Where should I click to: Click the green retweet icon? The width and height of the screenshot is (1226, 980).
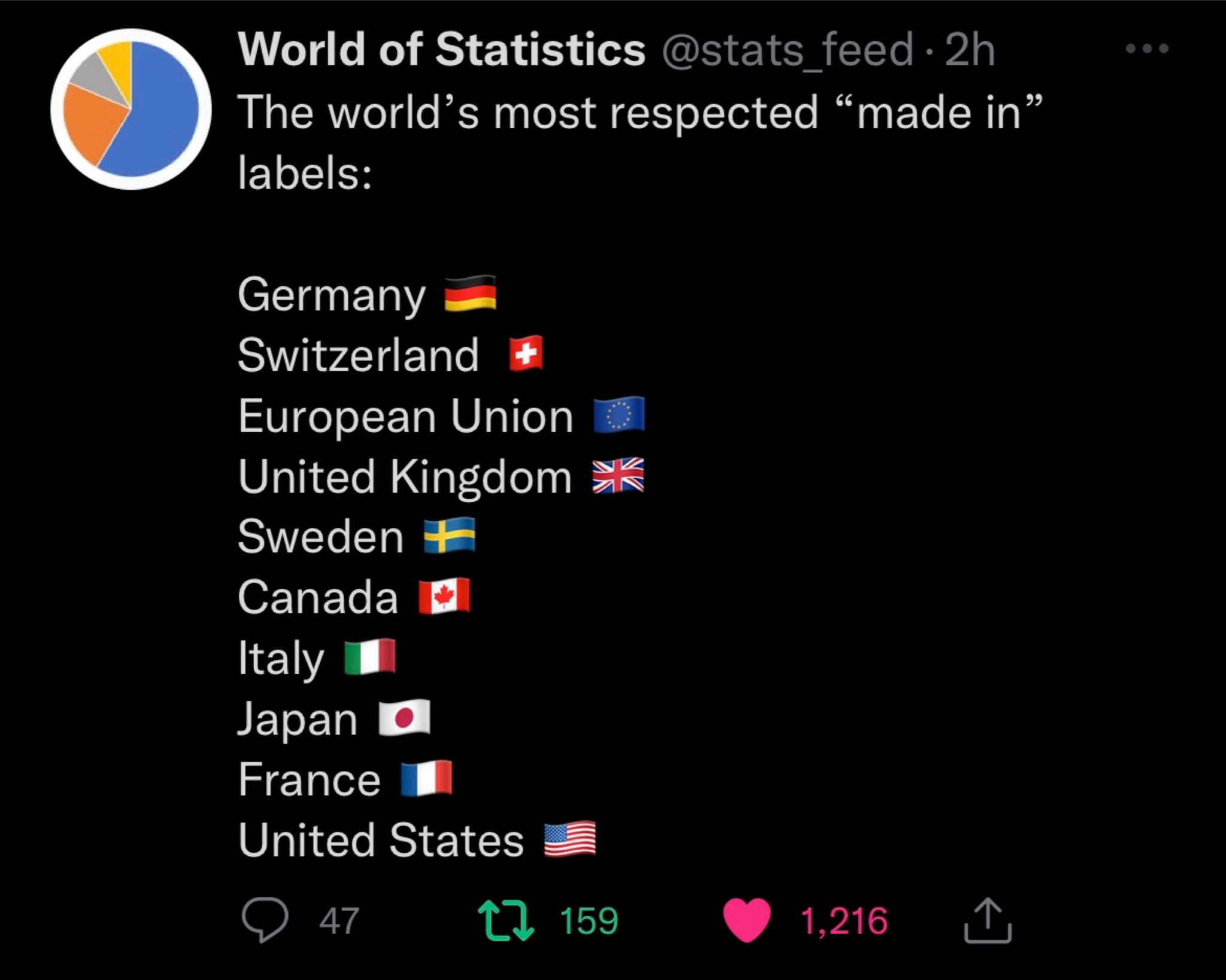506,920
